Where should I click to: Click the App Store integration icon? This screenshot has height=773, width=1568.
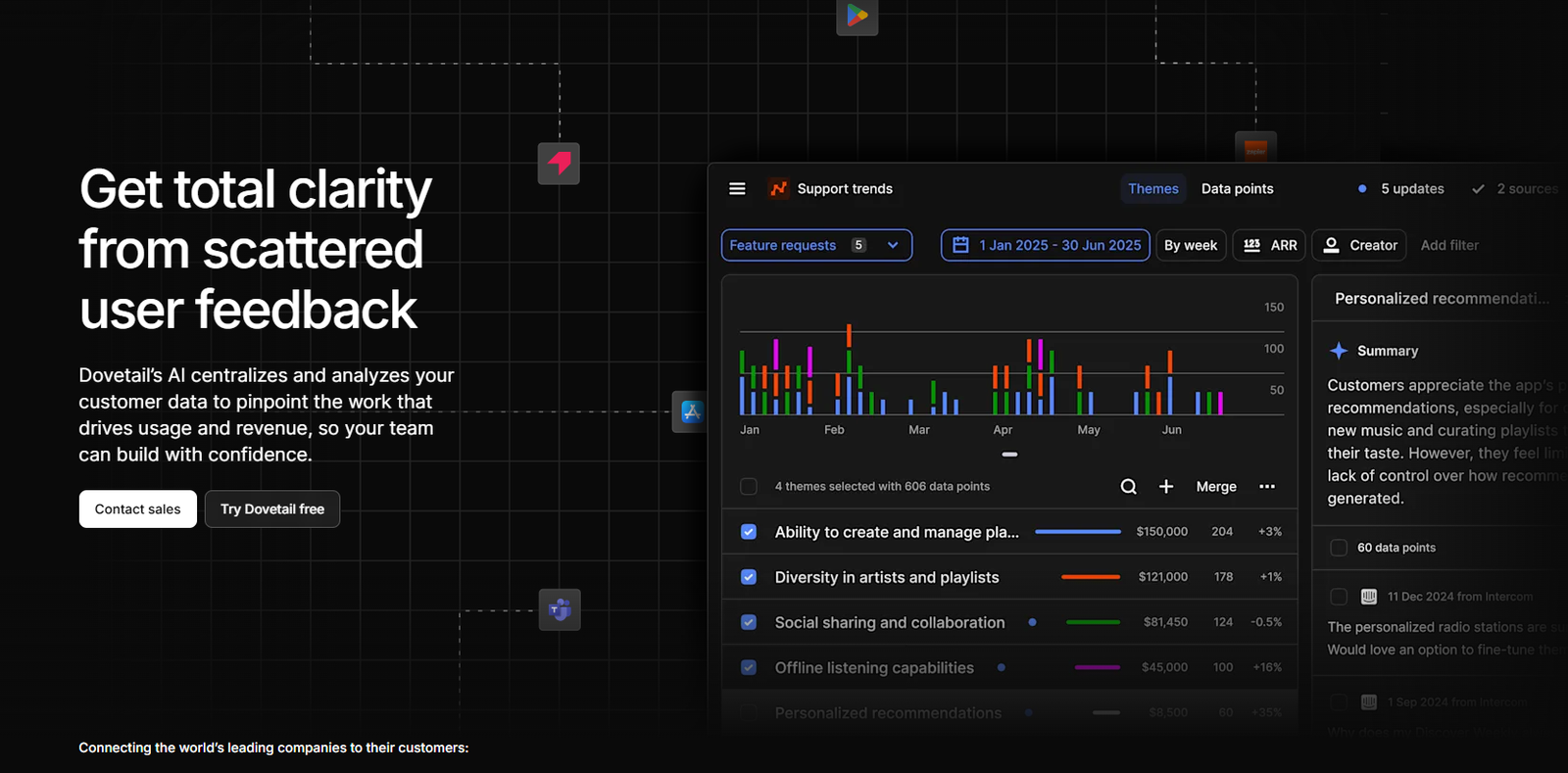691,411
